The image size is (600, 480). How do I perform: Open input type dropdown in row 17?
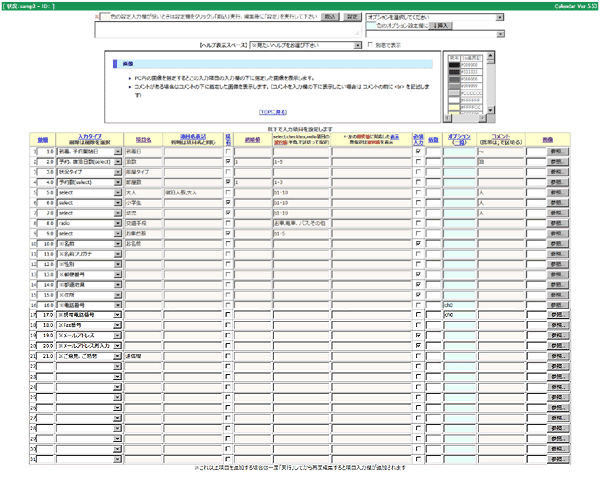pyautogui.click(x=89, y=315)
